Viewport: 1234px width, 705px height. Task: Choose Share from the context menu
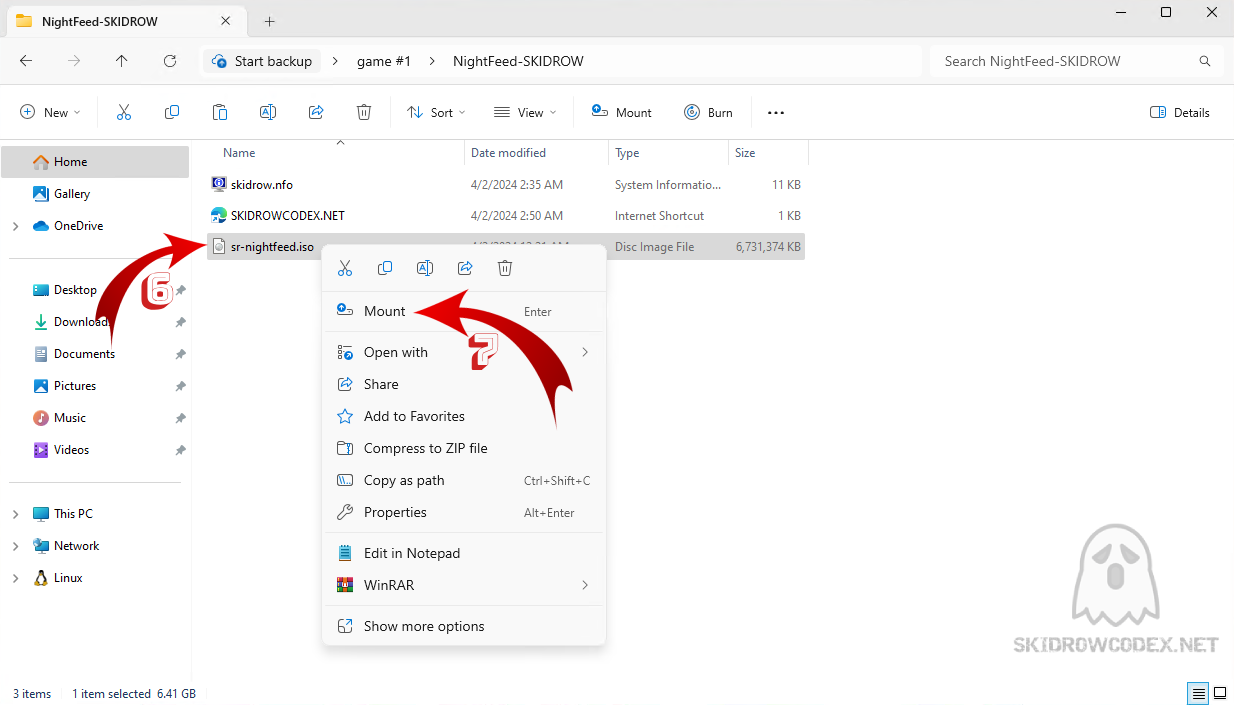(464, 384)
